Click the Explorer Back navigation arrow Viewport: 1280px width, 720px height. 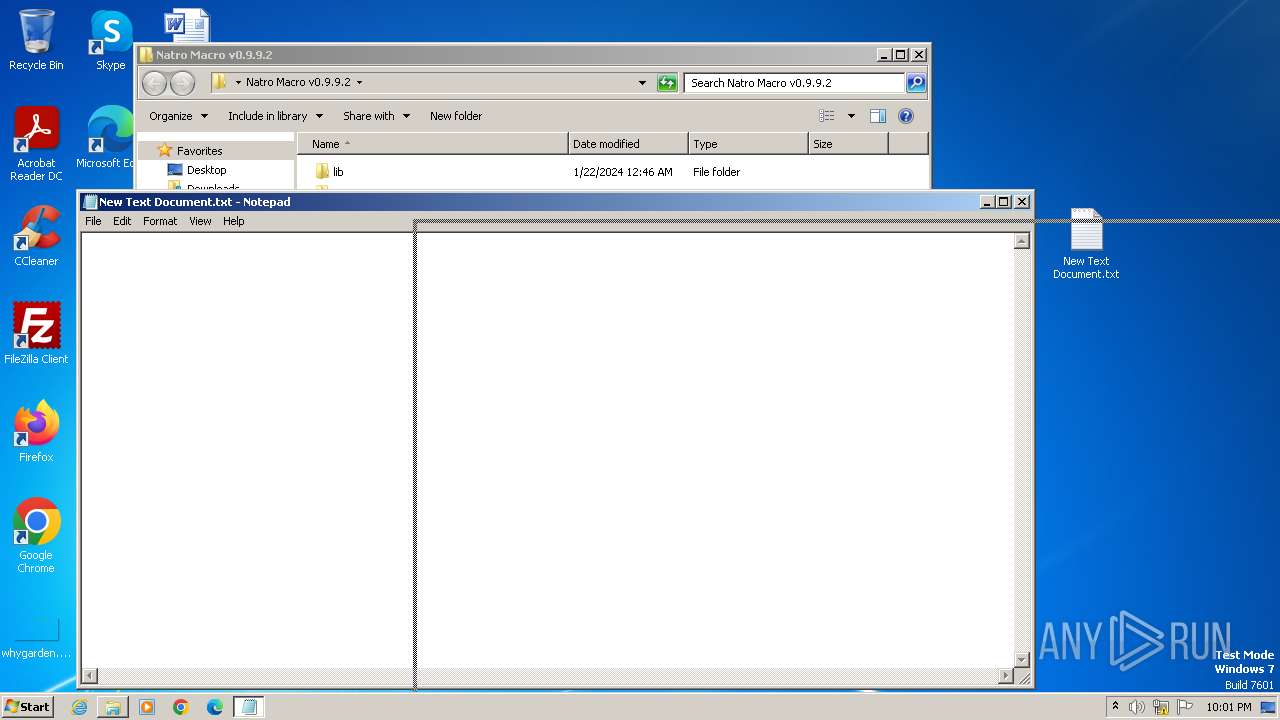(x=154, y=83)
